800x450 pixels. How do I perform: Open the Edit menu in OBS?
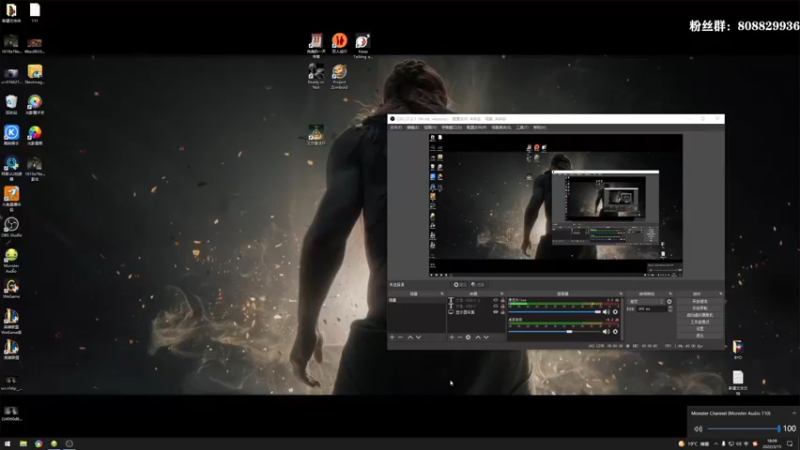(x=413, y=128)
